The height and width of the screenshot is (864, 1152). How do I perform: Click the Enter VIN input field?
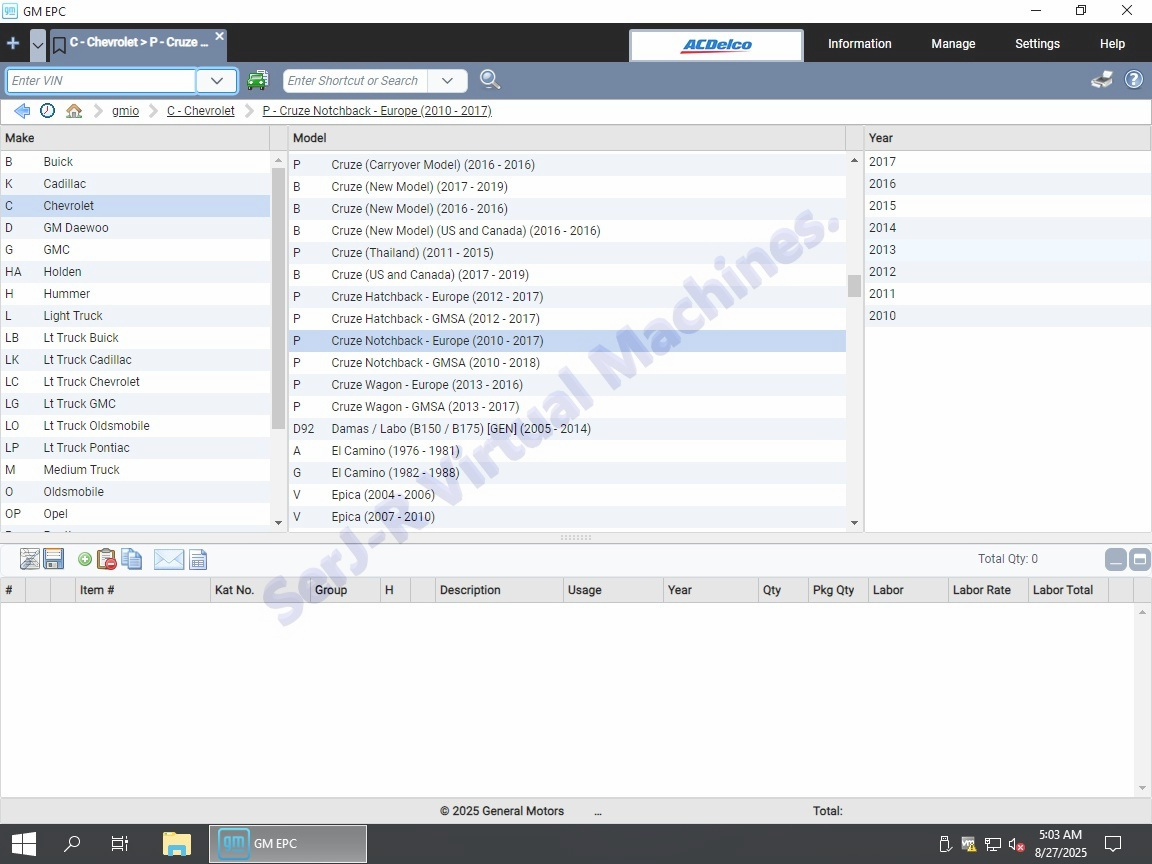(101, 81)
